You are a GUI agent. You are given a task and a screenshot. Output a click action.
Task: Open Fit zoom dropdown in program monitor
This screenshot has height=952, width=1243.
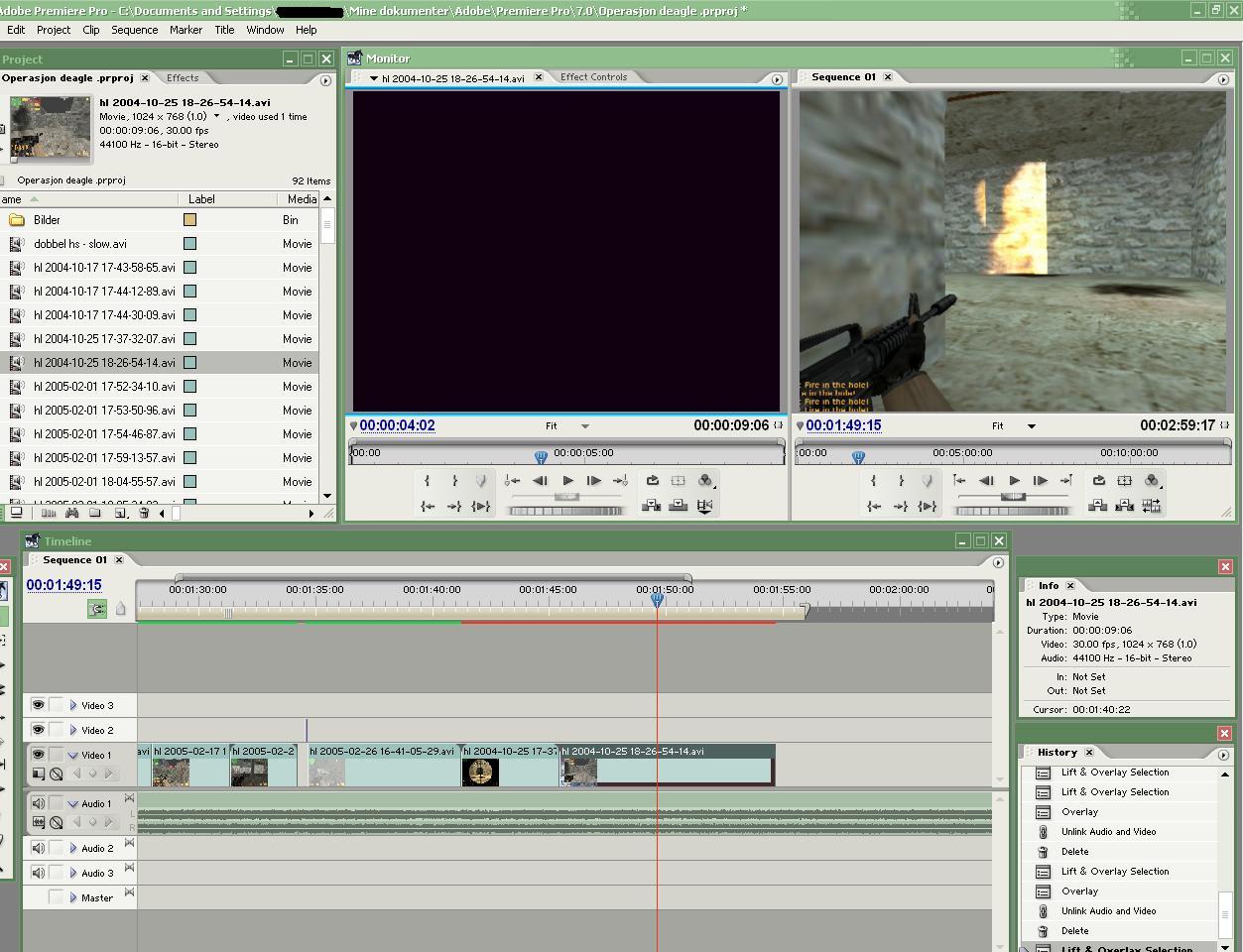pos(1031,426)
